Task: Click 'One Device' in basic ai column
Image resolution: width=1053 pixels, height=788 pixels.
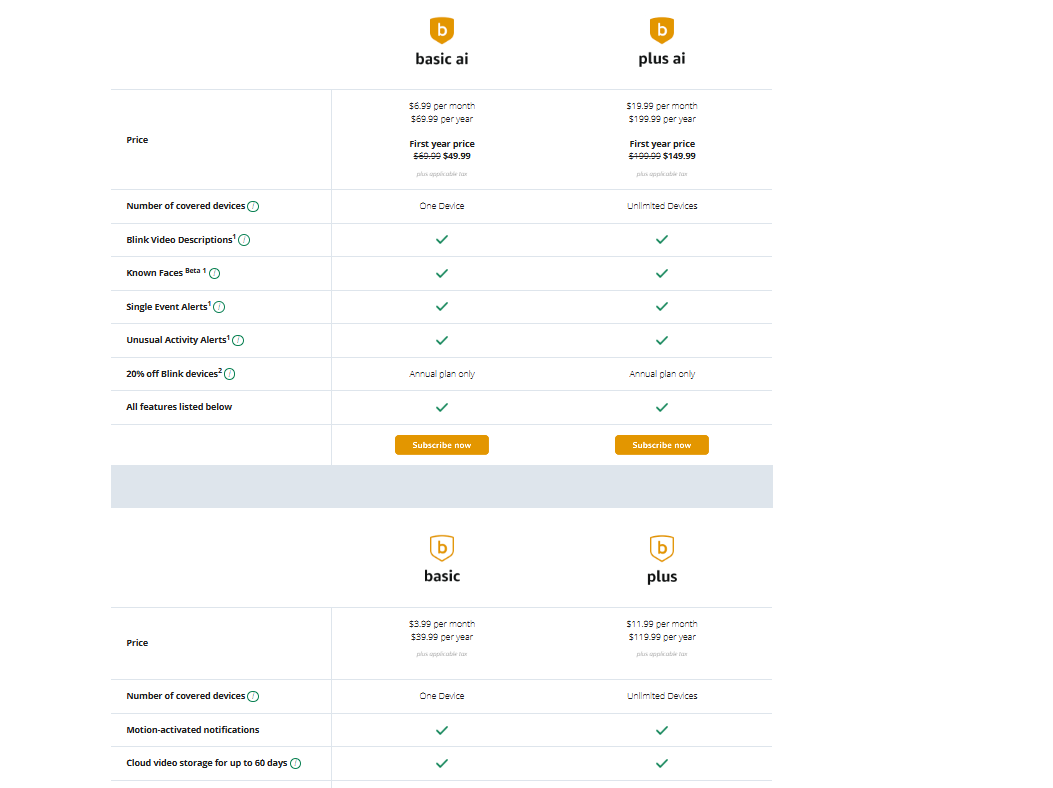Action: pyautogui.click(x=442, y=206)
